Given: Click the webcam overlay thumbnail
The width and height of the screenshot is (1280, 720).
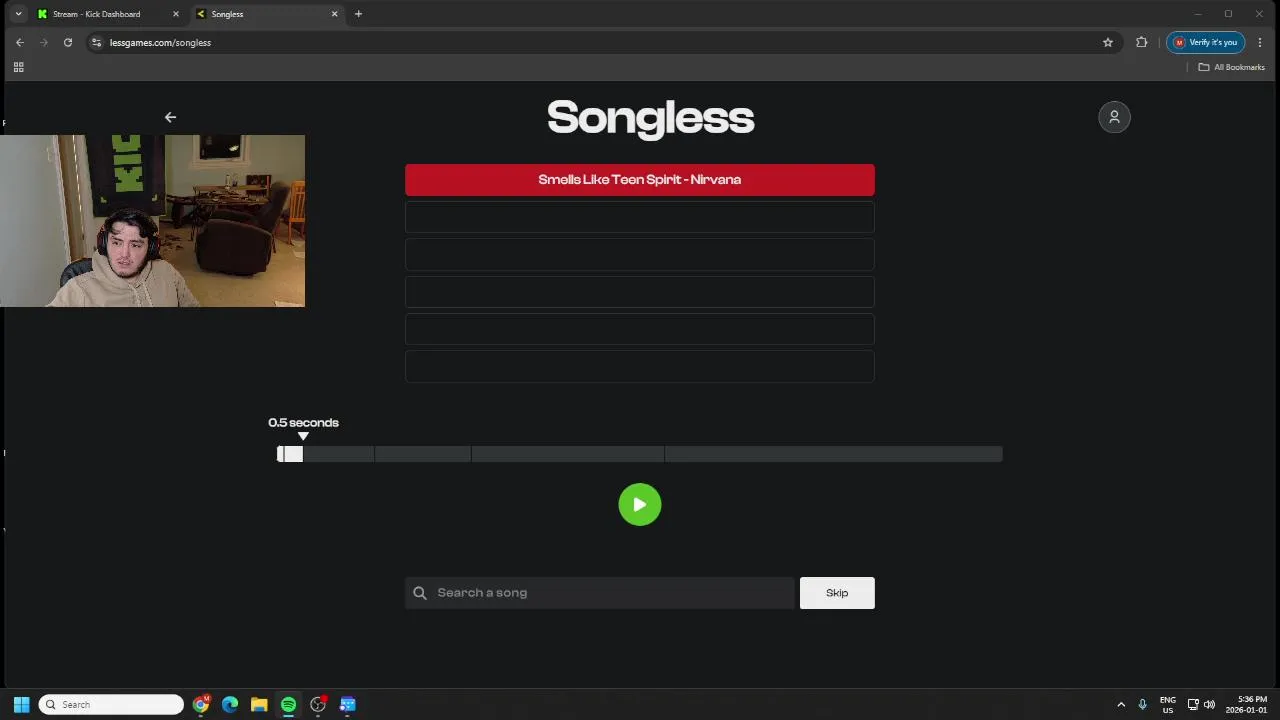Looking at the screenshot, I should (x=152, y=221).
